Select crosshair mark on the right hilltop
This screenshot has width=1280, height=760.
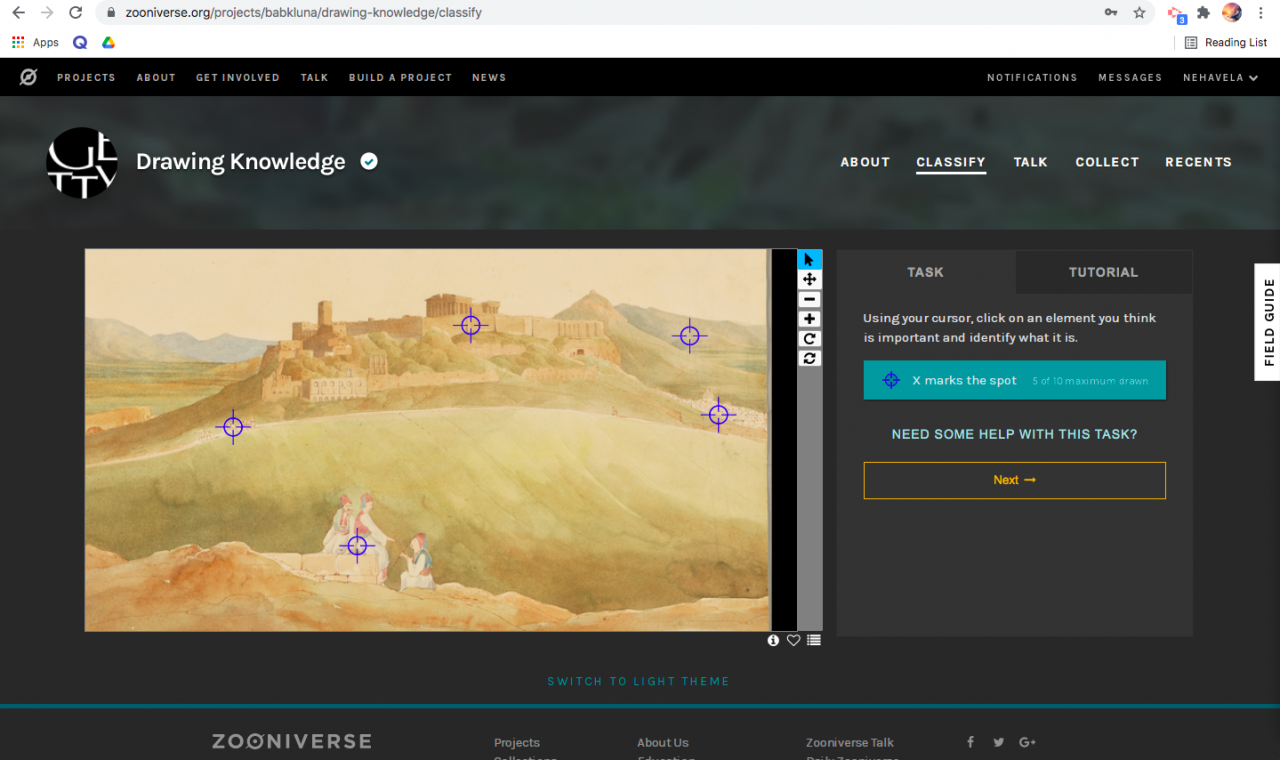pos(689,336)
